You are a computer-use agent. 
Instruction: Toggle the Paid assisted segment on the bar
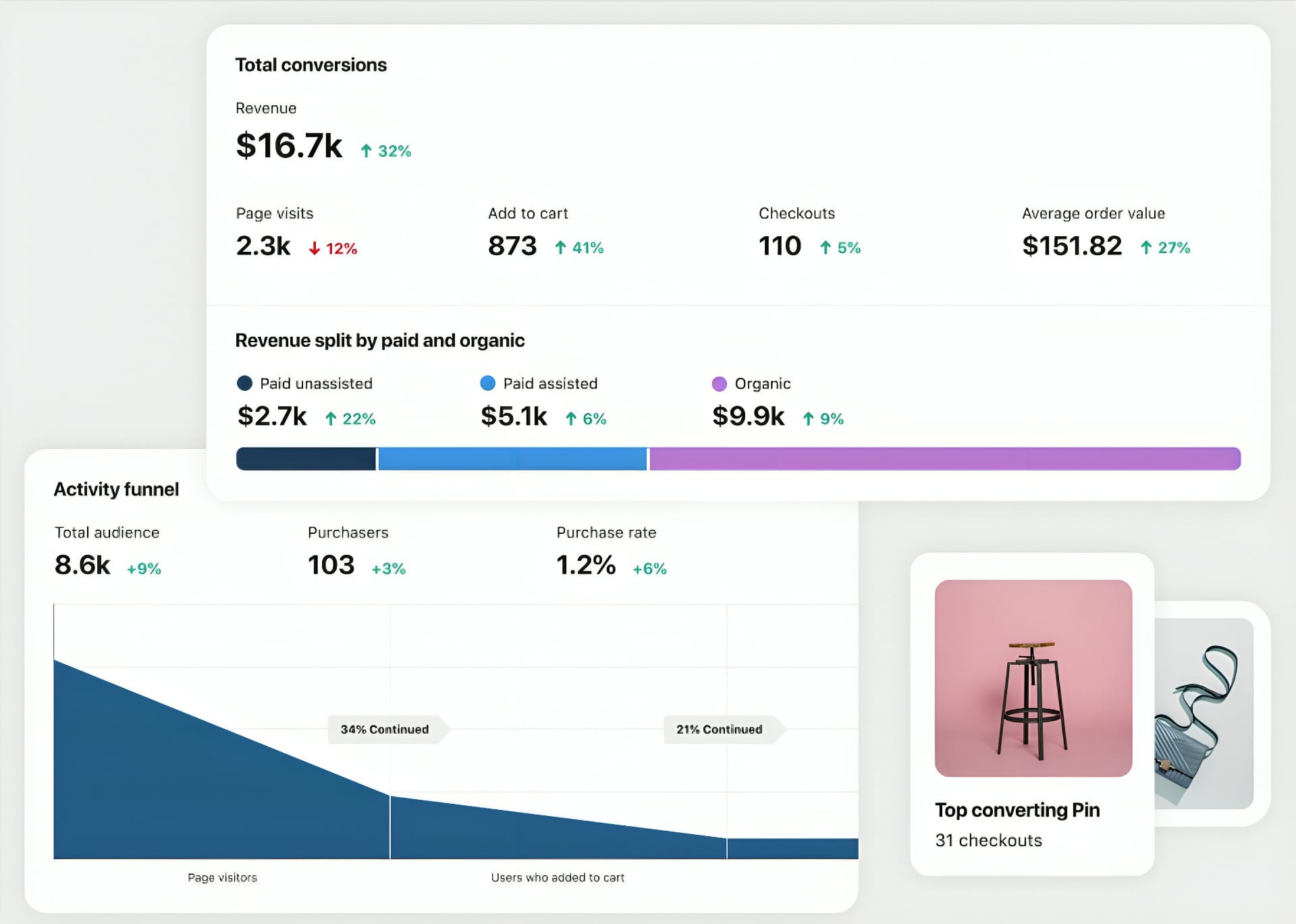(512, 458)
